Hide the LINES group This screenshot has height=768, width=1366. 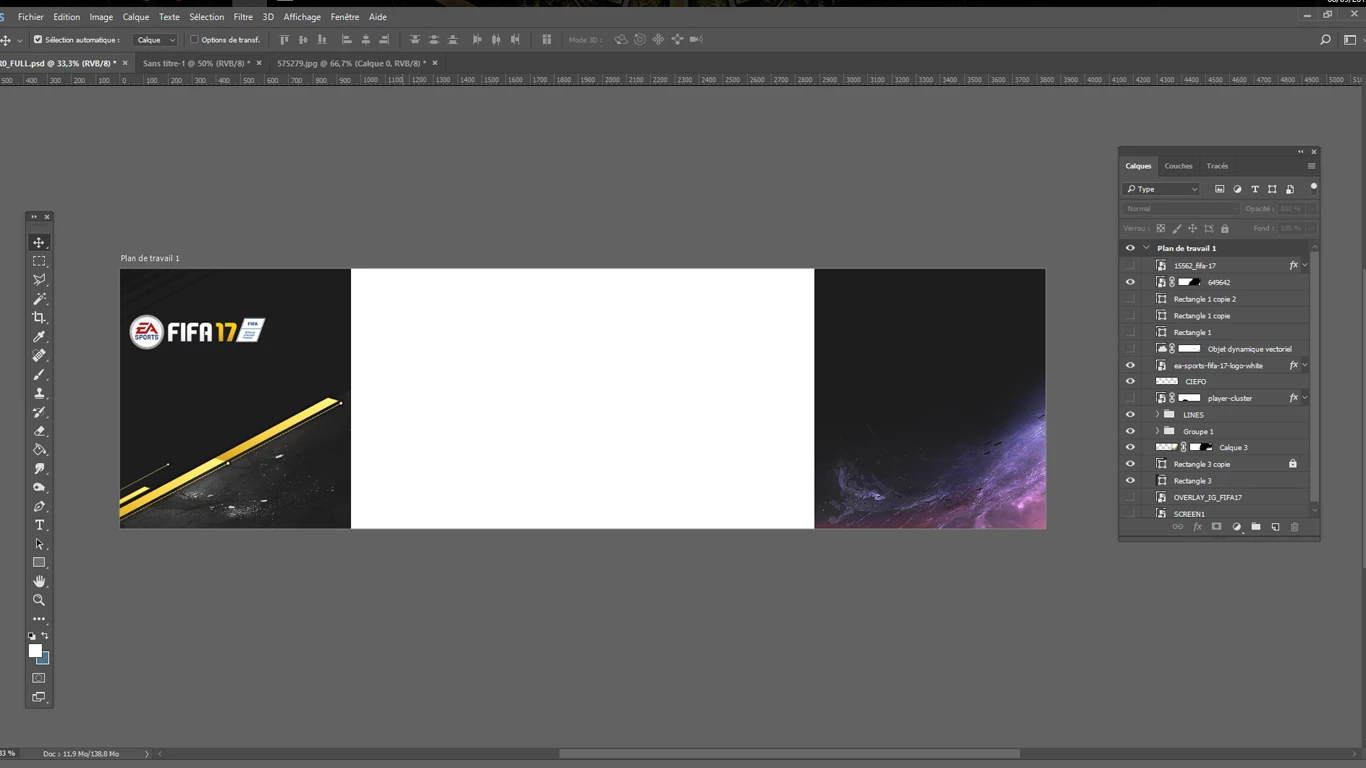1130,414
